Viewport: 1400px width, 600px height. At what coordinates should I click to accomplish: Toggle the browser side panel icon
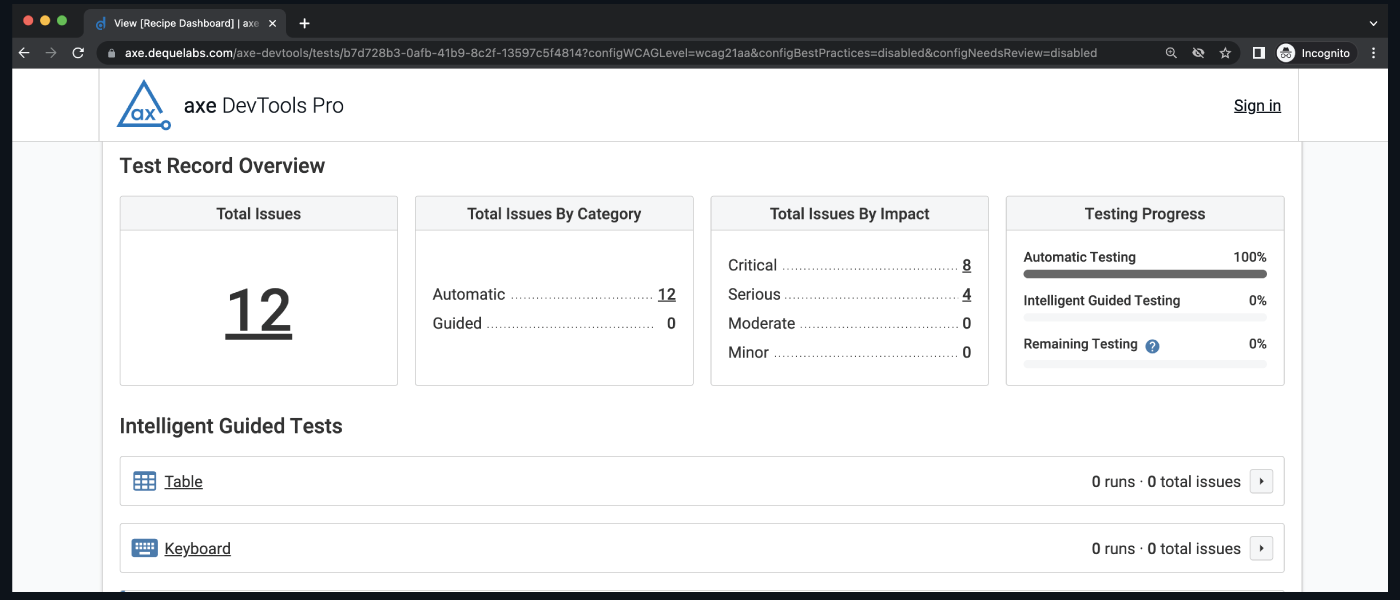pos(1259,53)
